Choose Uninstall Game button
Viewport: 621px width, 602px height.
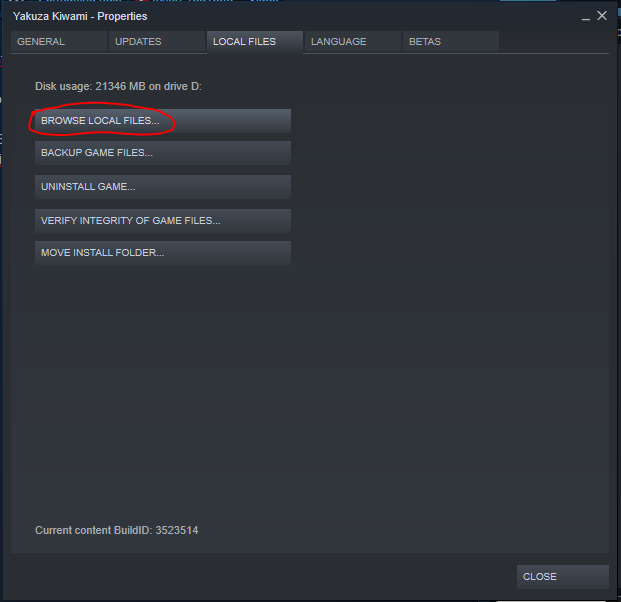coord(163,187)
